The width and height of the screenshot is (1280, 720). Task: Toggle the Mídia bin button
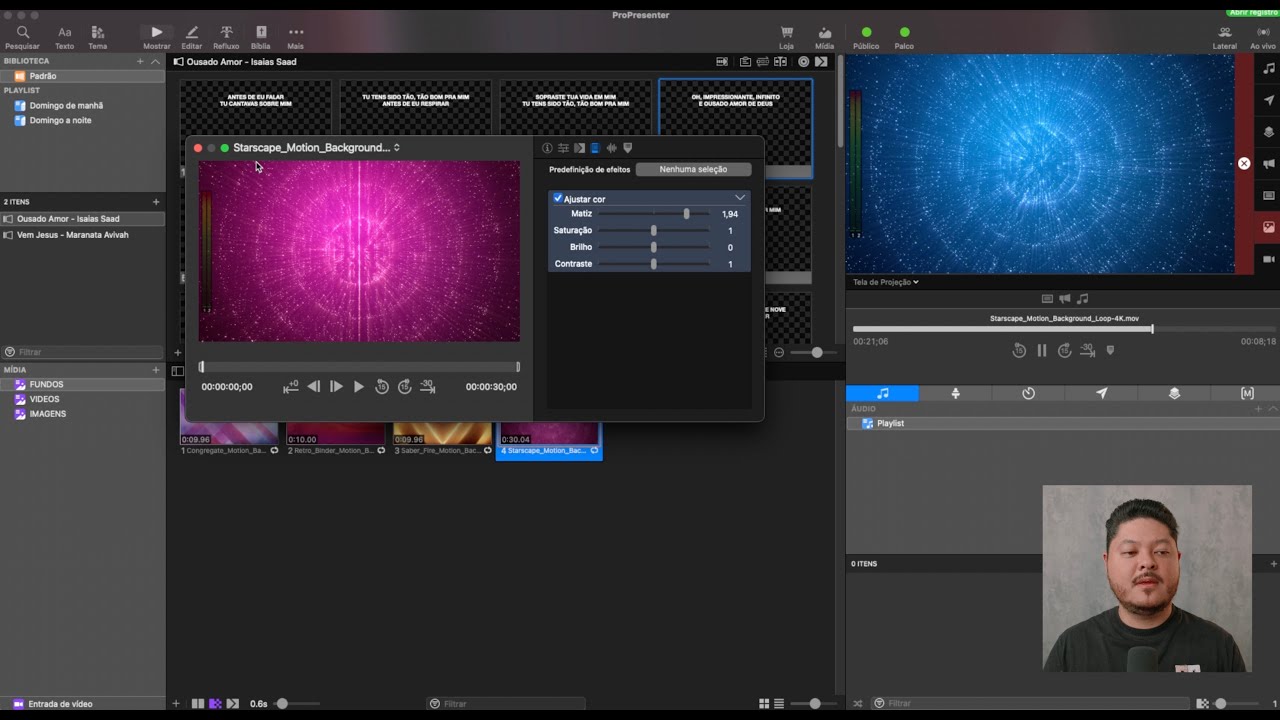click(824, 37)
